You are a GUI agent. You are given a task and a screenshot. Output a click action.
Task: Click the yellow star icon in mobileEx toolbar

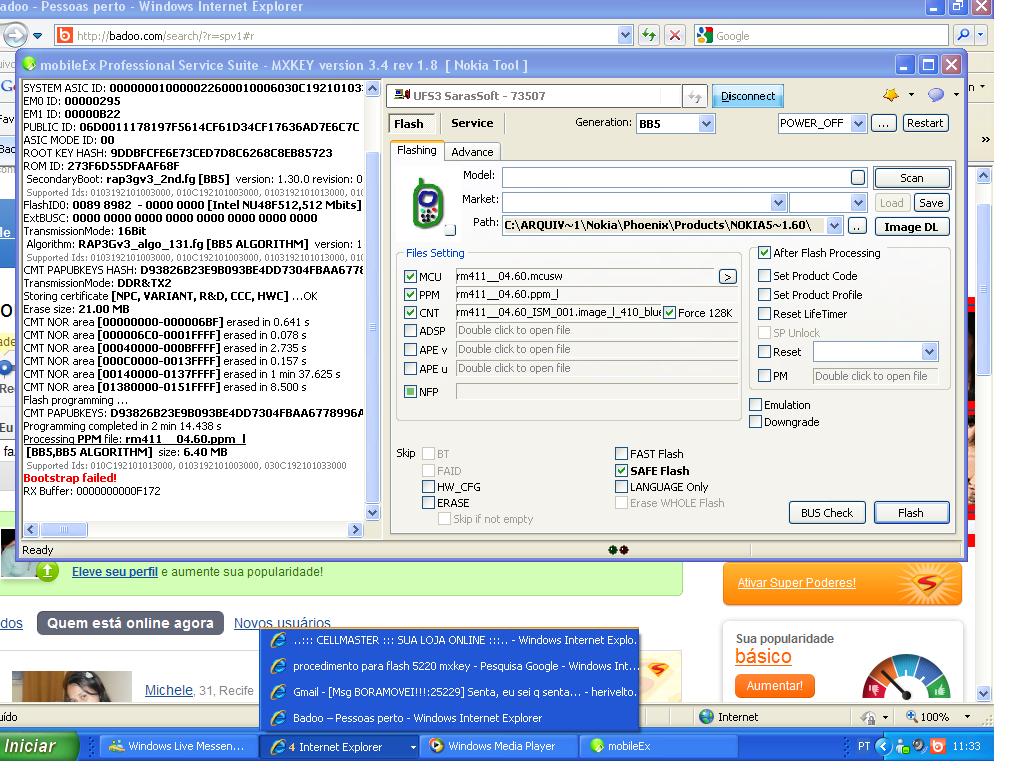click(x=891, y=95)
